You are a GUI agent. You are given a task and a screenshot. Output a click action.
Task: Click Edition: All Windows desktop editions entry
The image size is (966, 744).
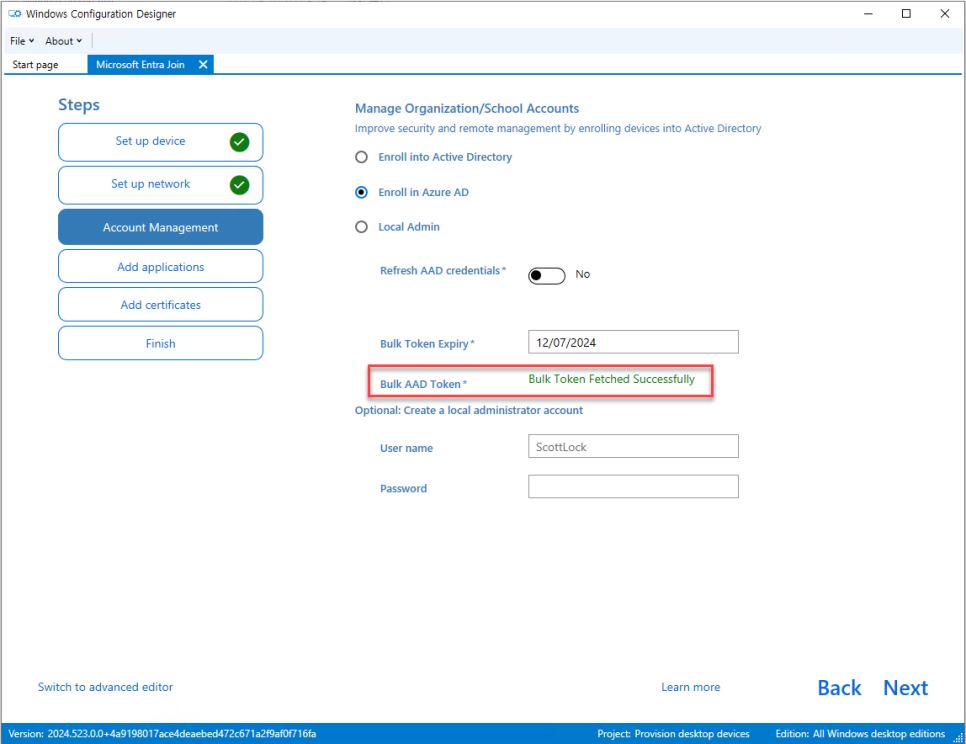click(860, 734)
